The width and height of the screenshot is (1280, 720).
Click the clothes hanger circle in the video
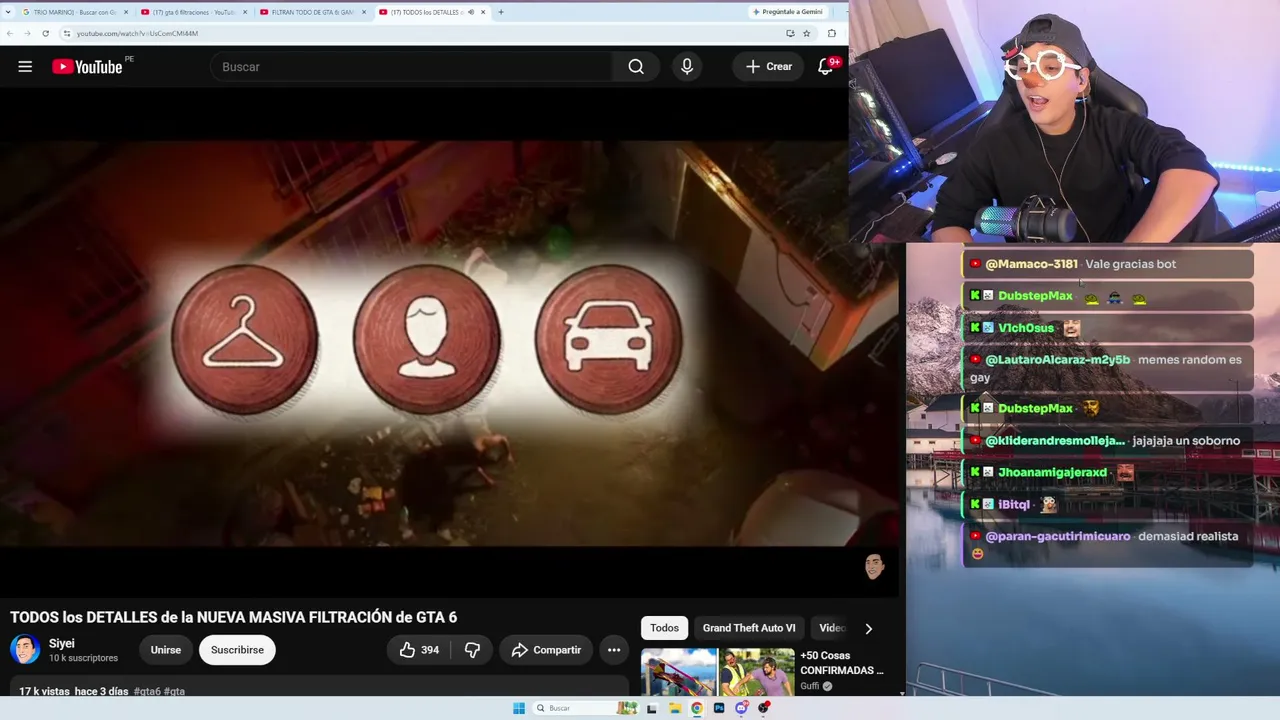[x=245, y=340]
